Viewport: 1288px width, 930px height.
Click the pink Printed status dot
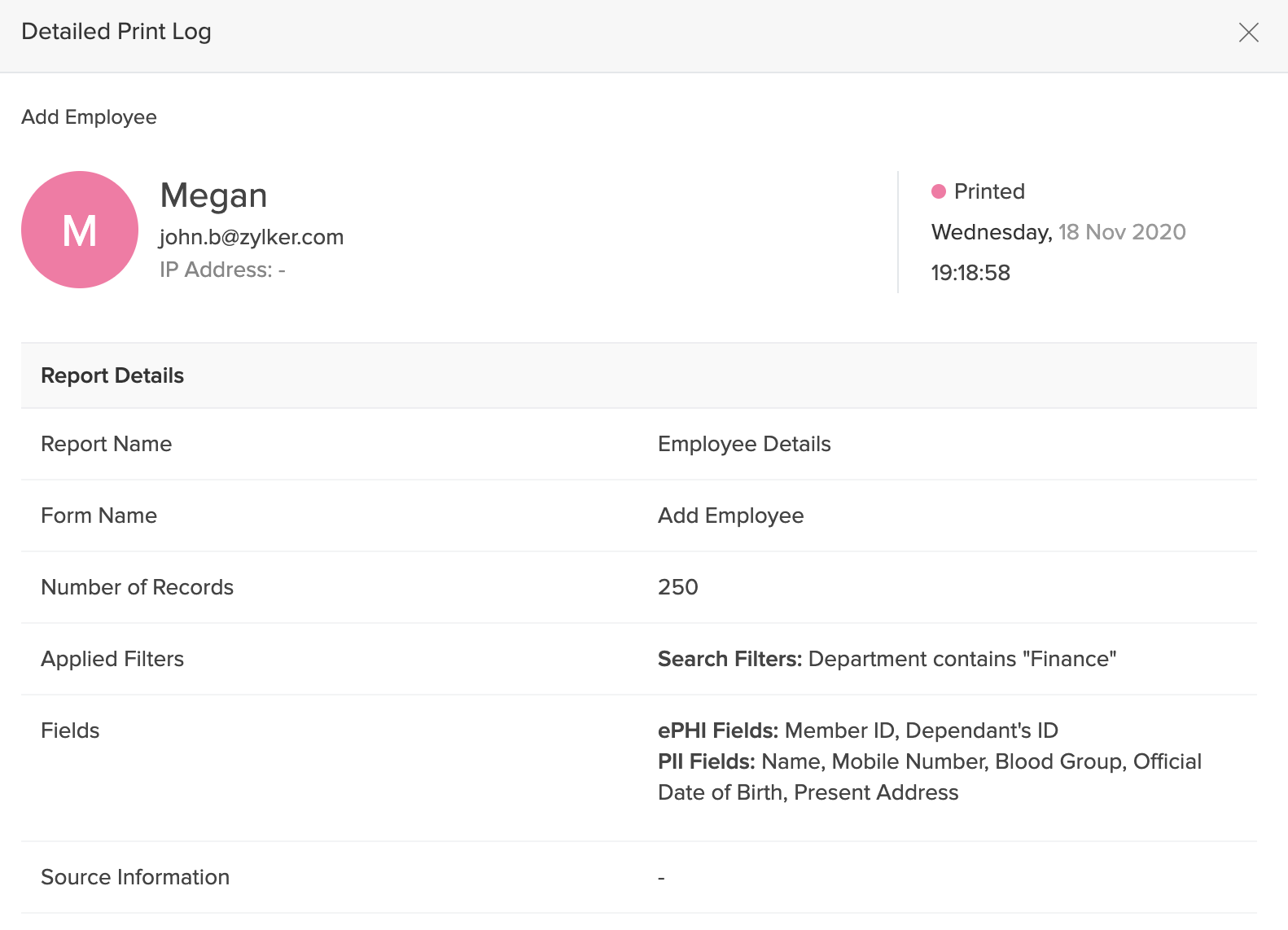(x=939, y=191)
